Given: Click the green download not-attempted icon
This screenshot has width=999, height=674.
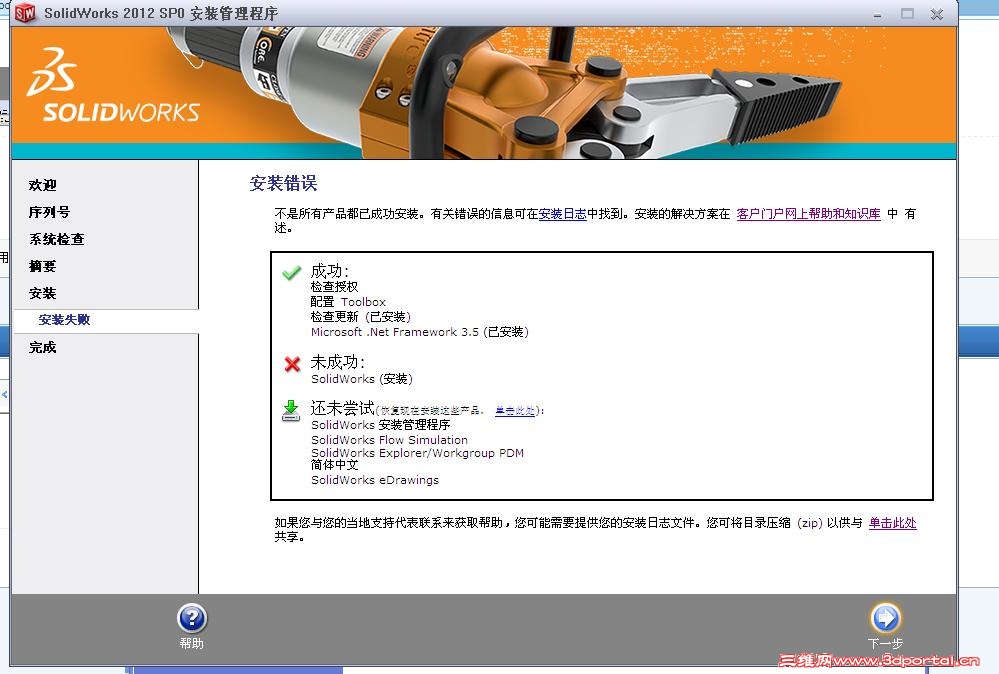Looking at the screenshot, I should click(x=291, y=411).
